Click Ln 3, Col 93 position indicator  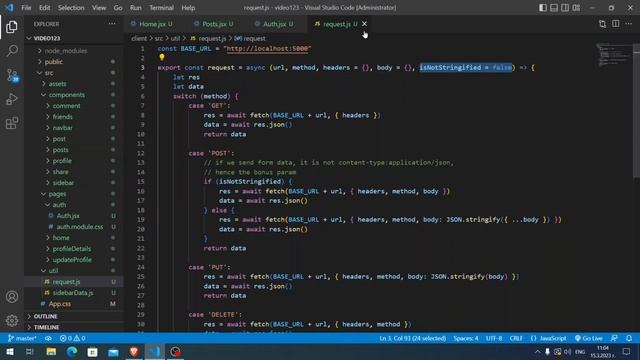(412, 338)
